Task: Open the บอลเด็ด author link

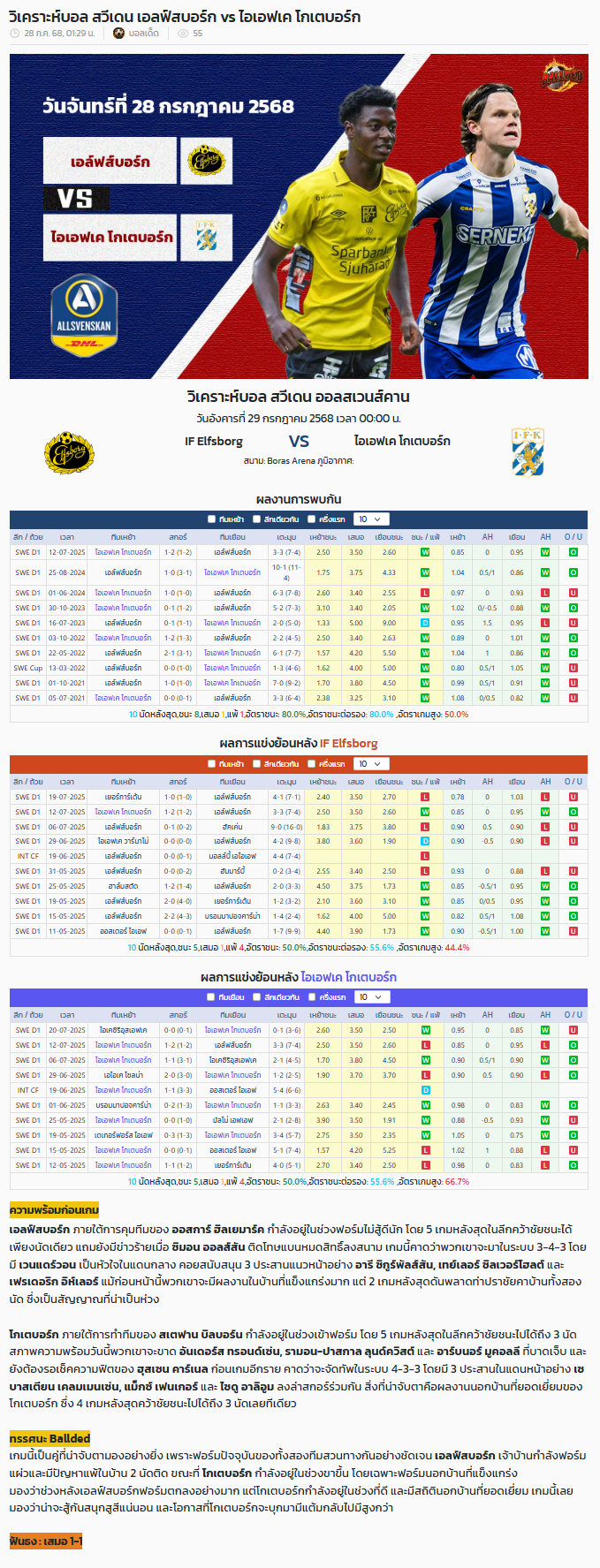Action: click(144, 34)
